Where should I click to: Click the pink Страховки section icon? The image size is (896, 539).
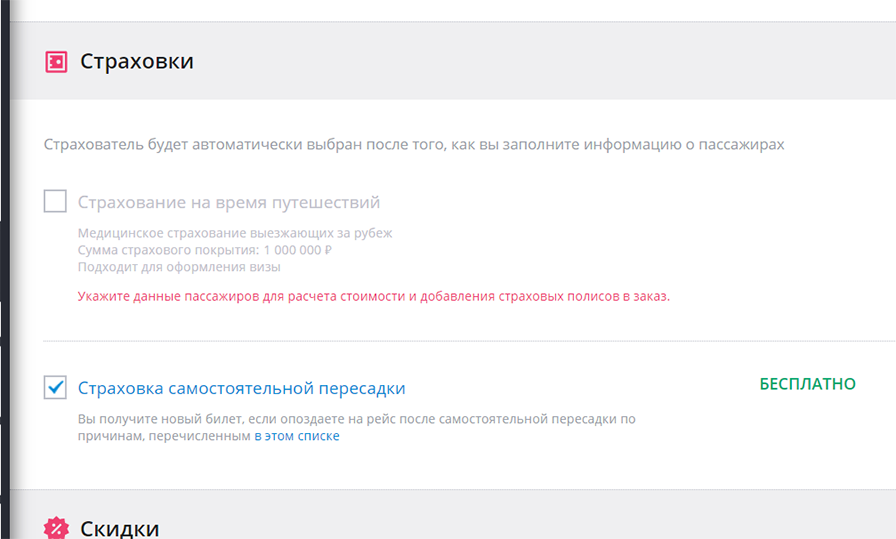(56, 62)
